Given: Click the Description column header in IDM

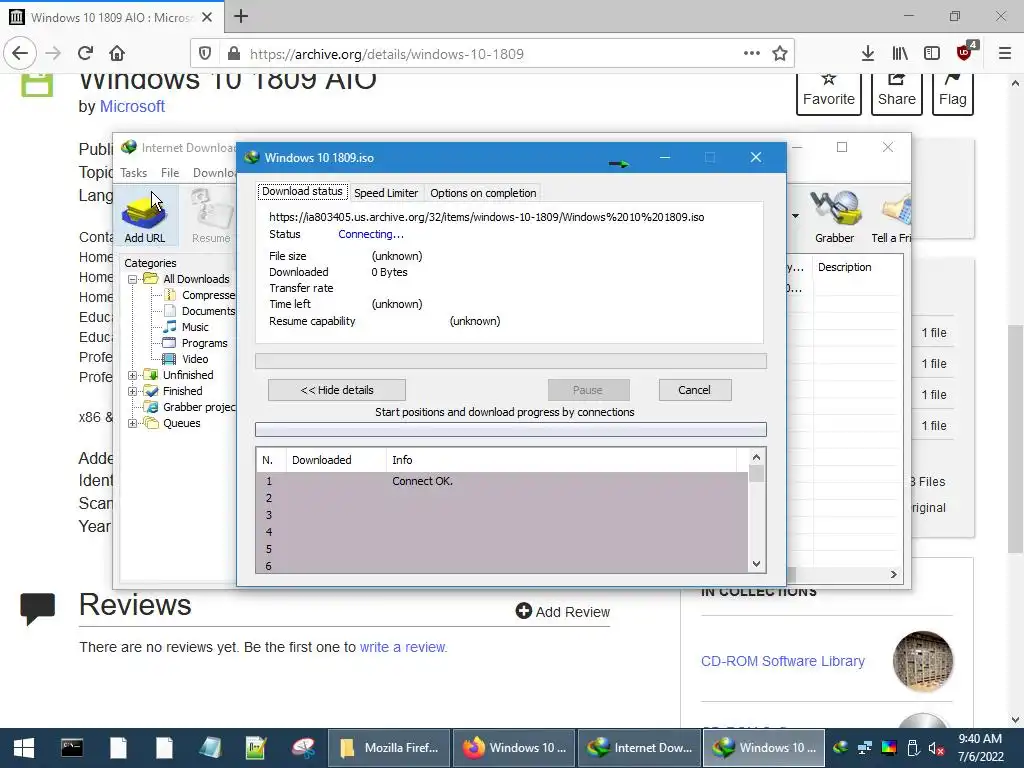Looking at the screenshot, I should click(x=857, y=267).
